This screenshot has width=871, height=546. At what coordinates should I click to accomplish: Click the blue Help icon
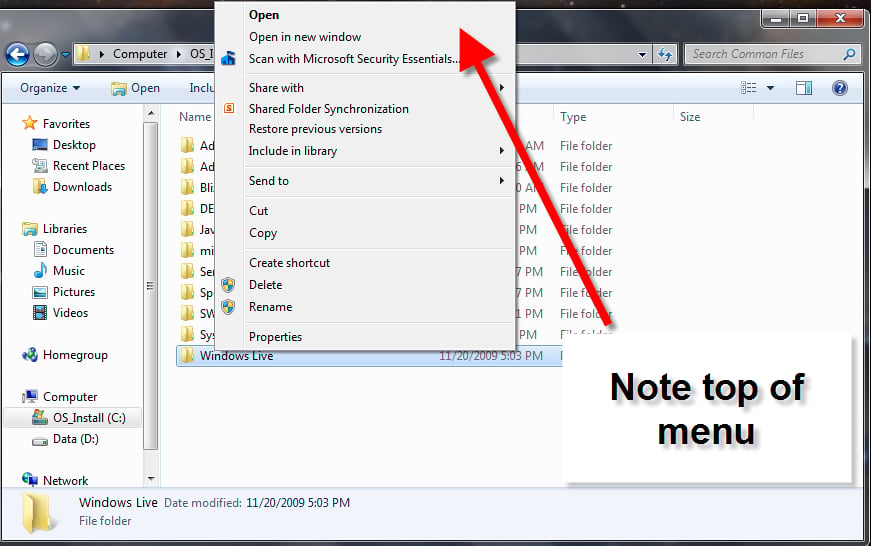(840, 88)
